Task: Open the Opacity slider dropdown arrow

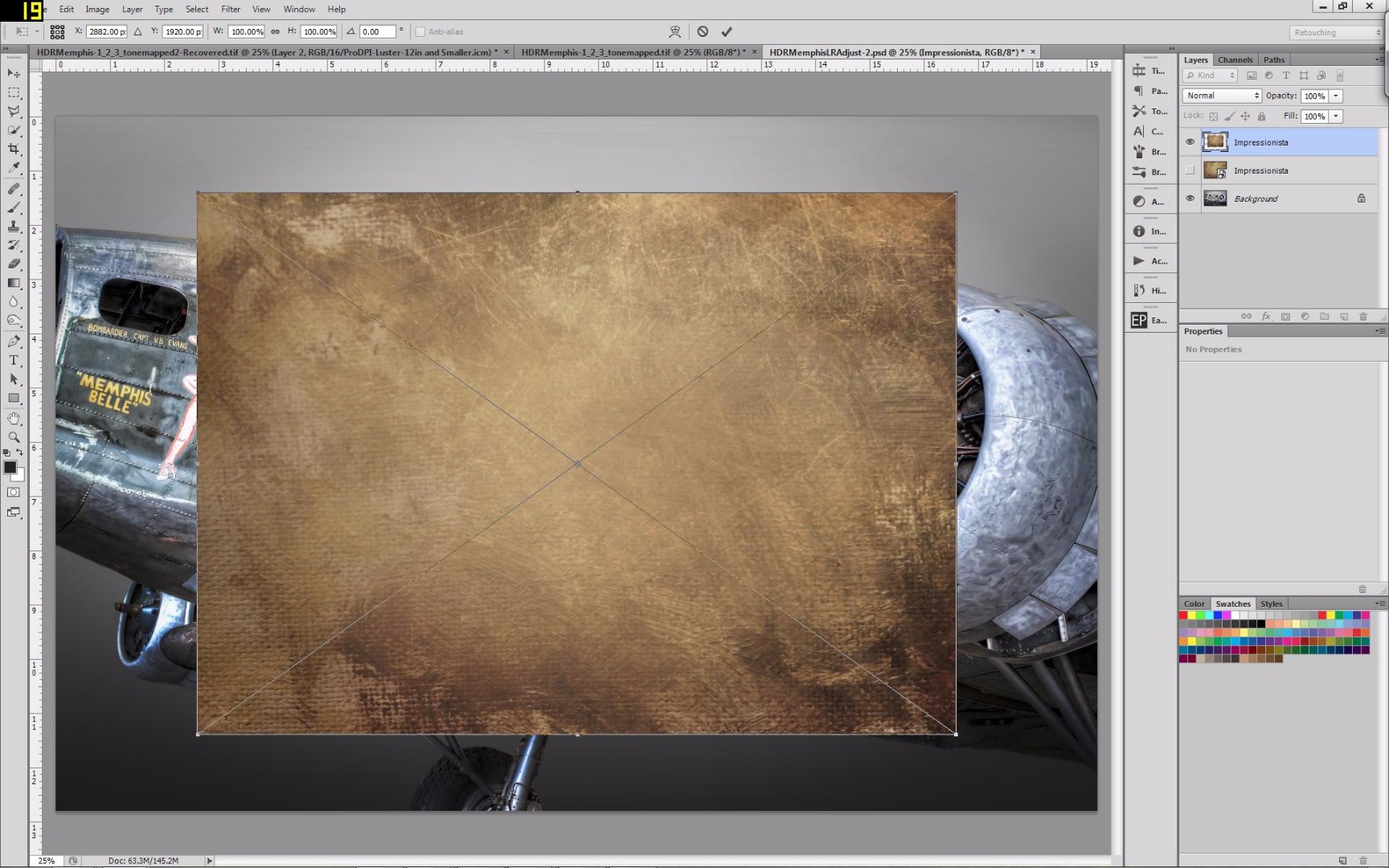Action: tap(1336, 96)
